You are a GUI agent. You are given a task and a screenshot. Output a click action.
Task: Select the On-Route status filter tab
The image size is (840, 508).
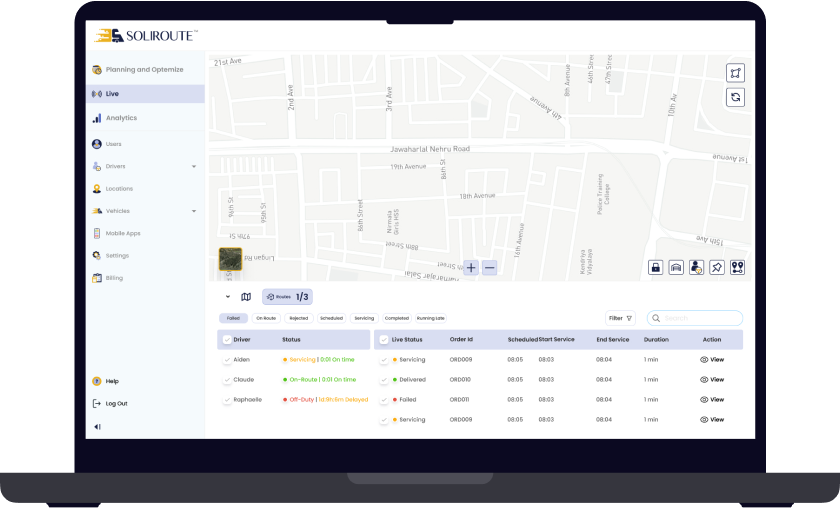[x=266, y=318]
